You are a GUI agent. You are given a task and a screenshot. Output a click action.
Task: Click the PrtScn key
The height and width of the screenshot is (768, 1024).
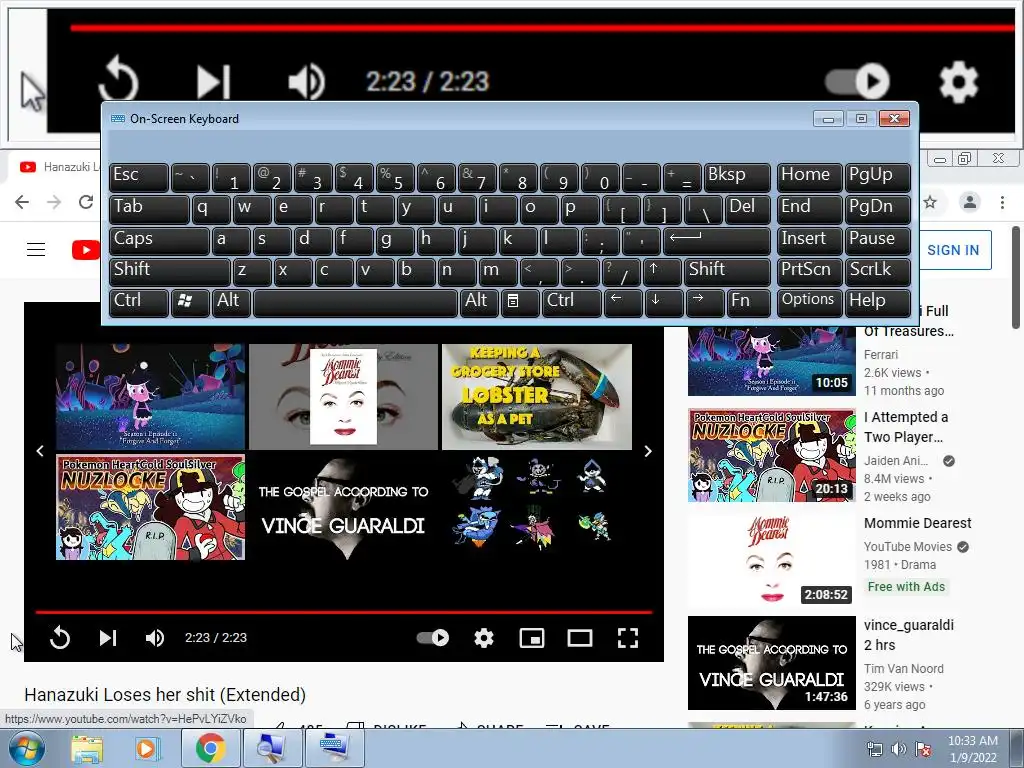click(808, 270)
